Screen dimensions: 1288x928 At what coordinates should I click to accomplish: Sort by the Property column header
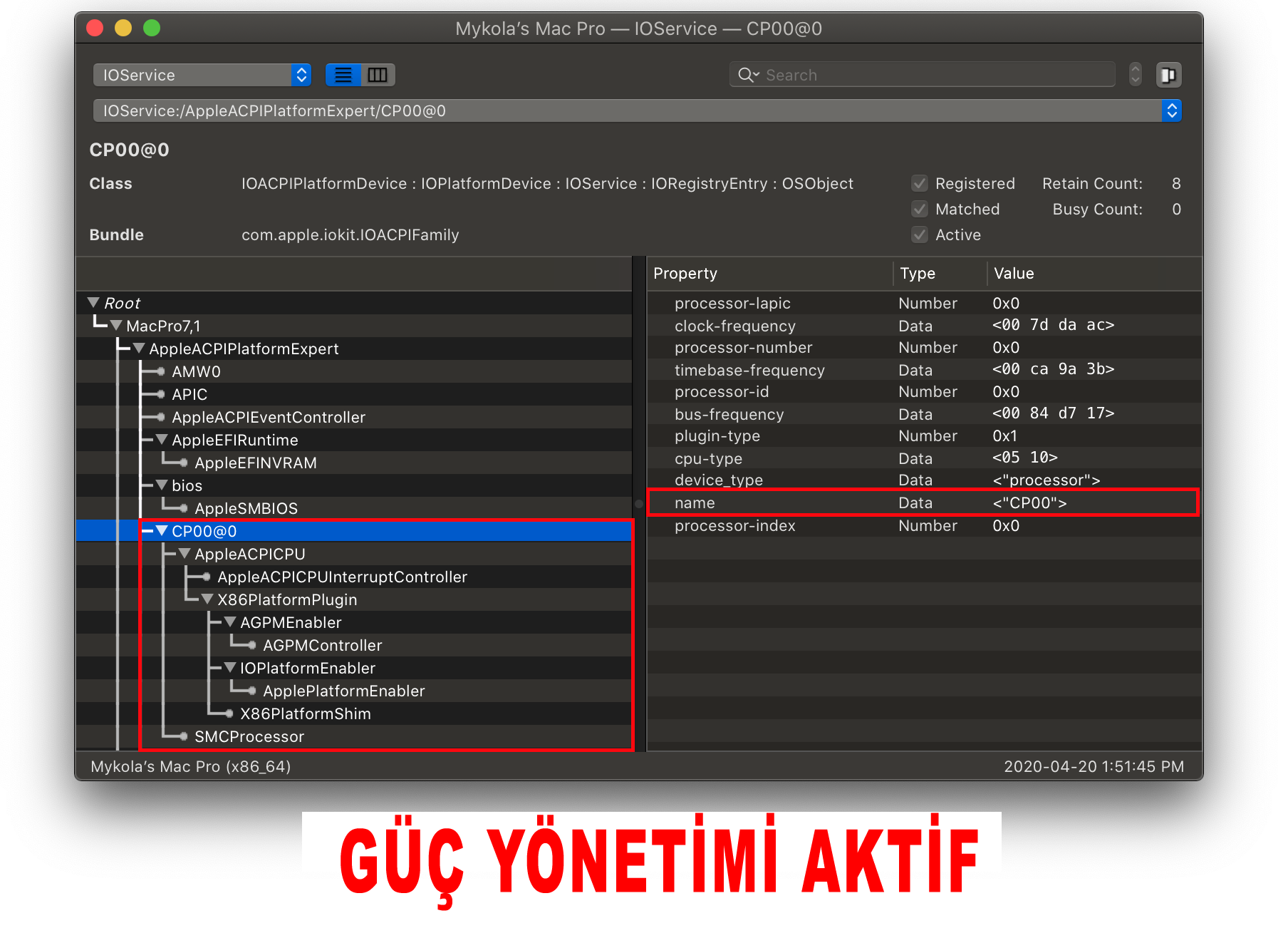(769, 274)
